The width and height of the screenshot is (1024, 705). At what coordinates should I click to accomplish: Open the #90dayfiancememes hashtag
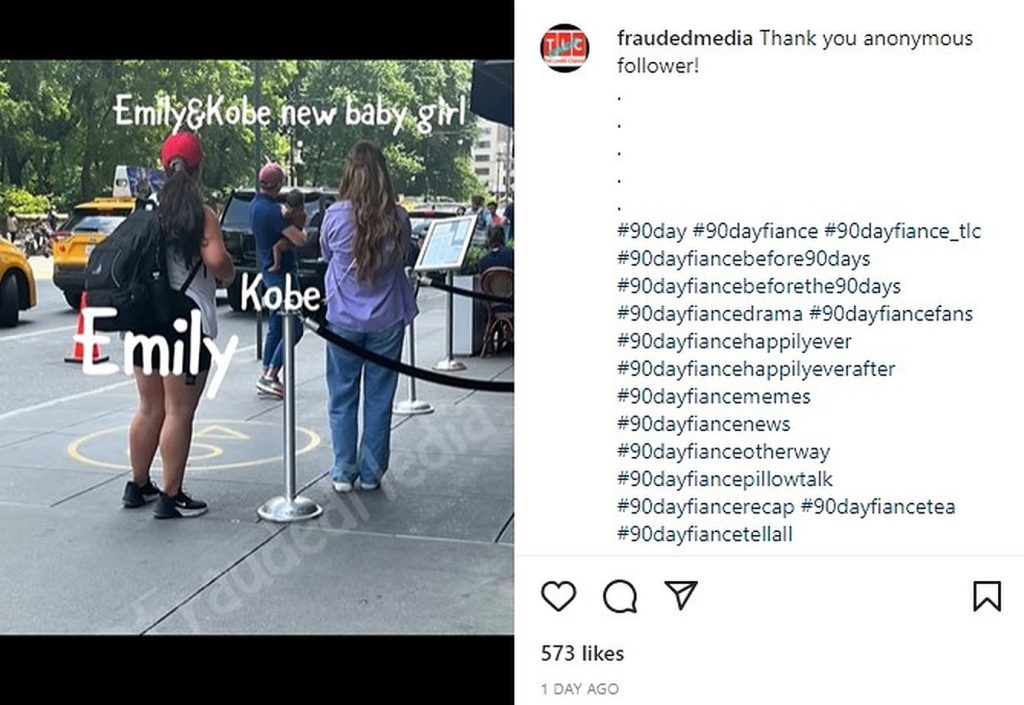pyautogui.click(x=714, y=397)
